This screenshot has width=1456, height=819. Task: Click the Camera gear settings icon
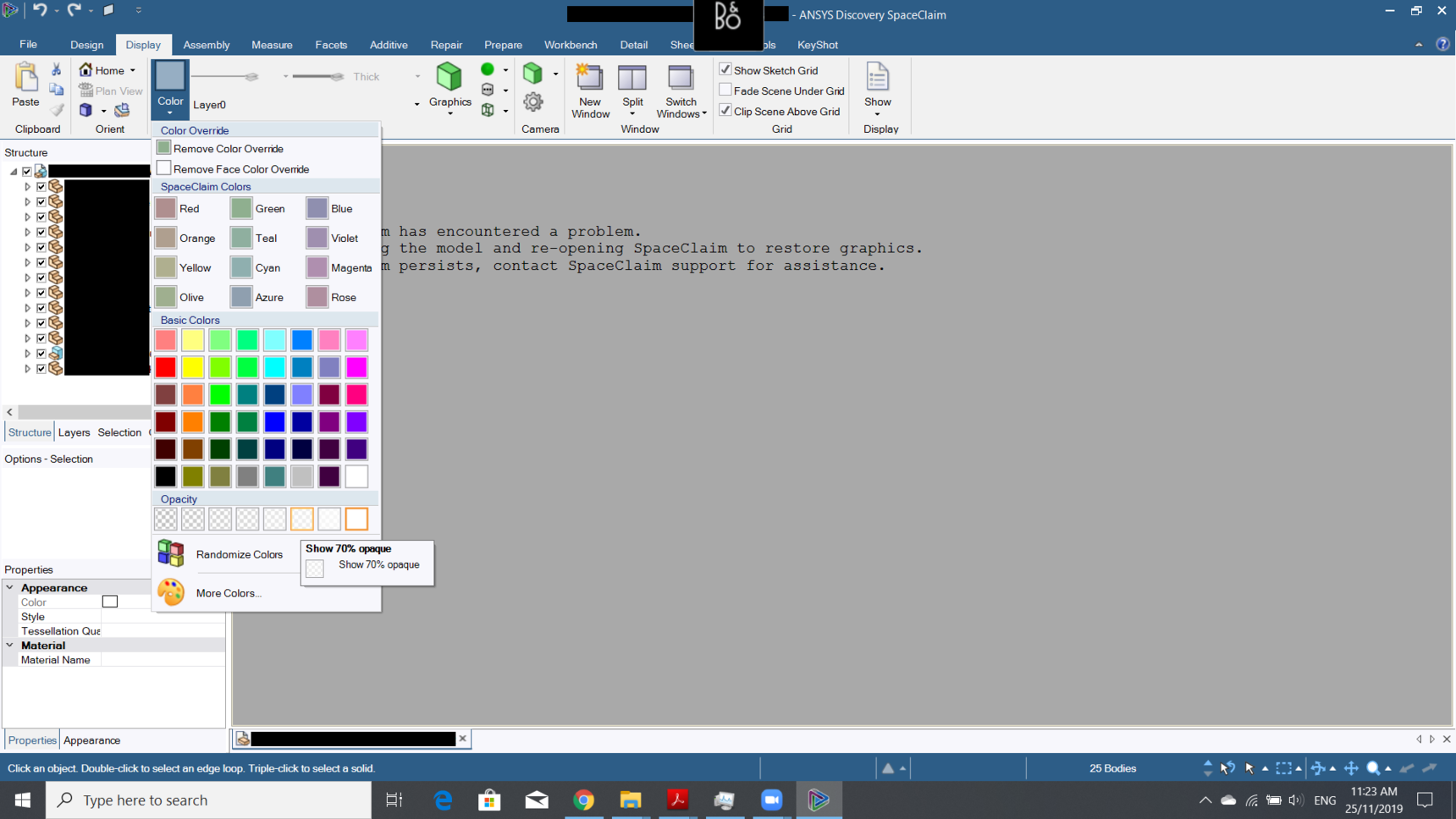pos(533,102)
